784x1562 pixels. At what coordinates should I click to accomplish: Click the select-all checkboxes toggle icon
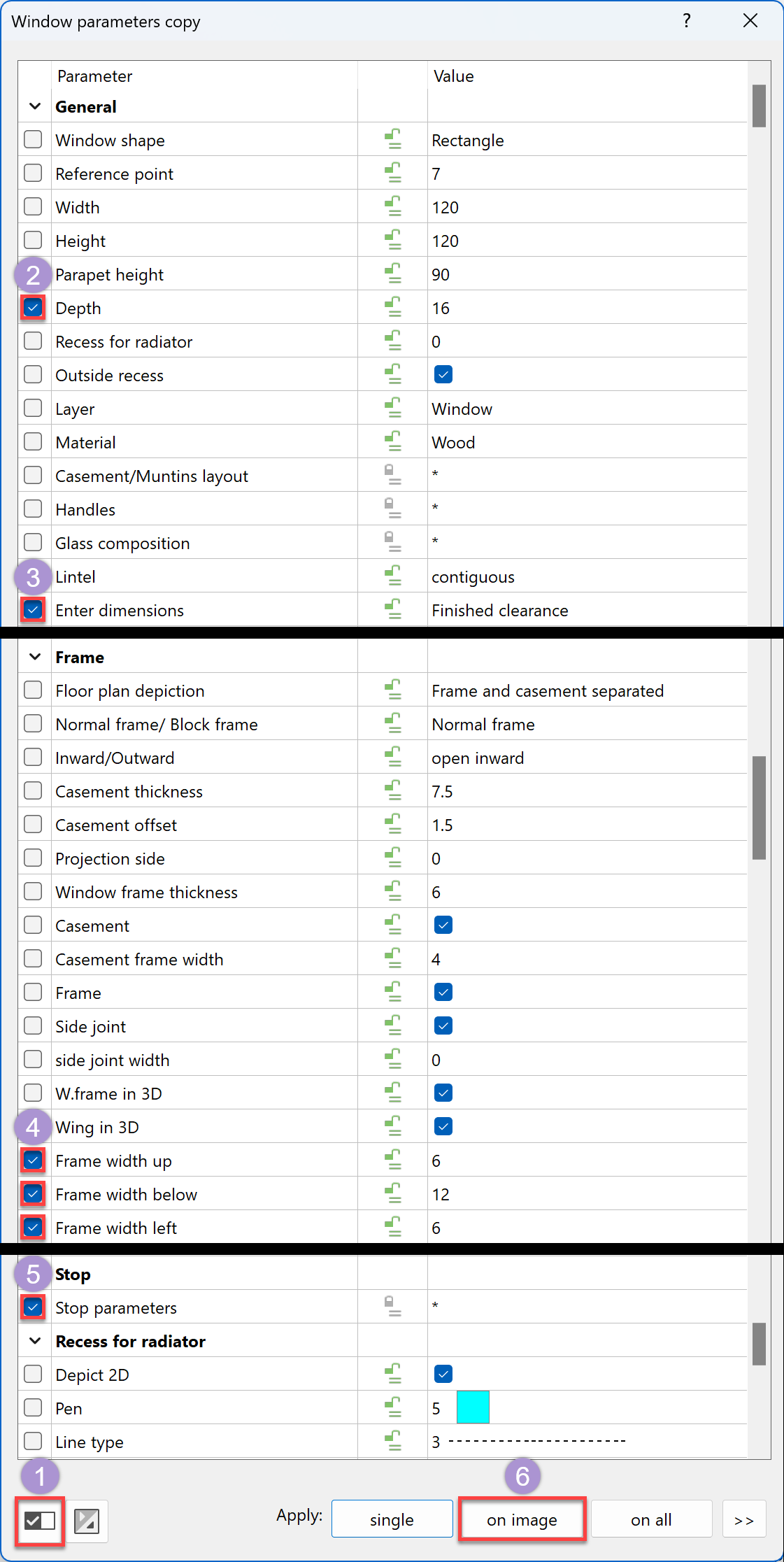pos(39,1520)
